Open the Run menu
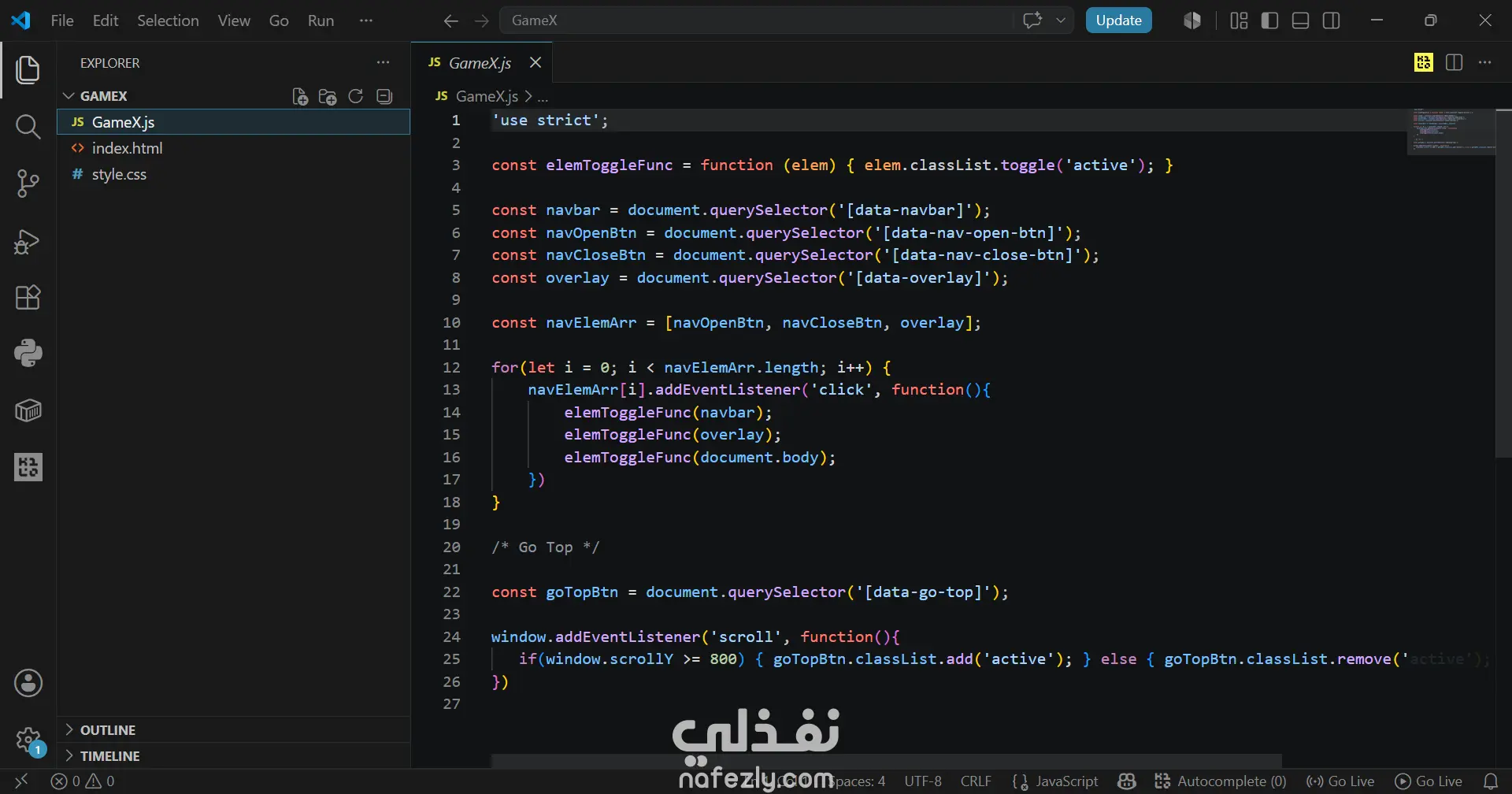The image size is (1512, 794). pyautogui.click(x=321, y=20)
